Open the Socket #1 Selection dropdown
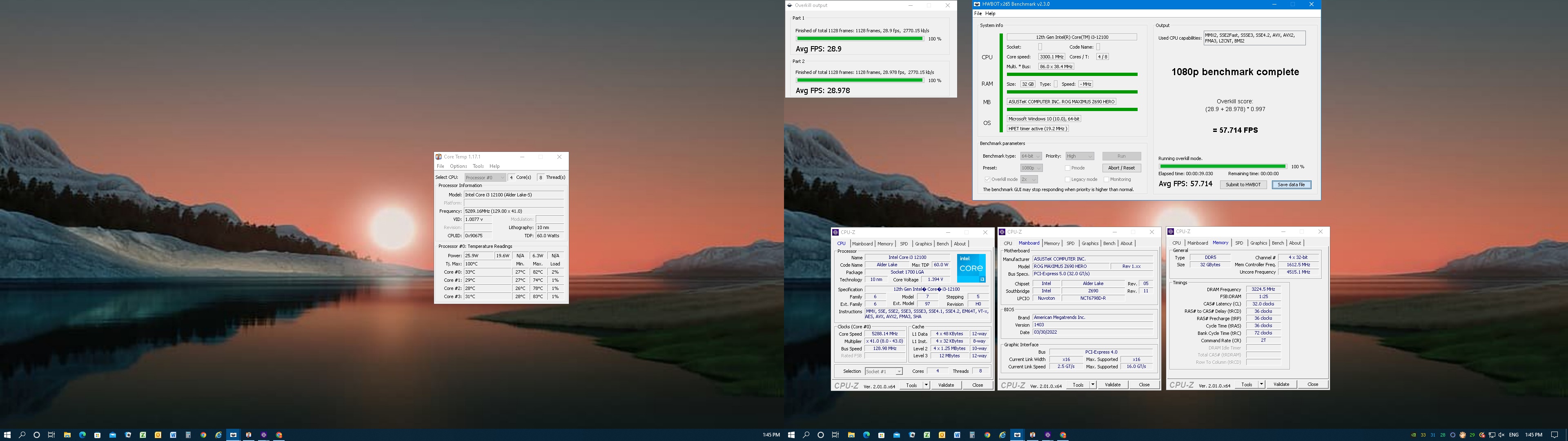 [x=884, y=372]
